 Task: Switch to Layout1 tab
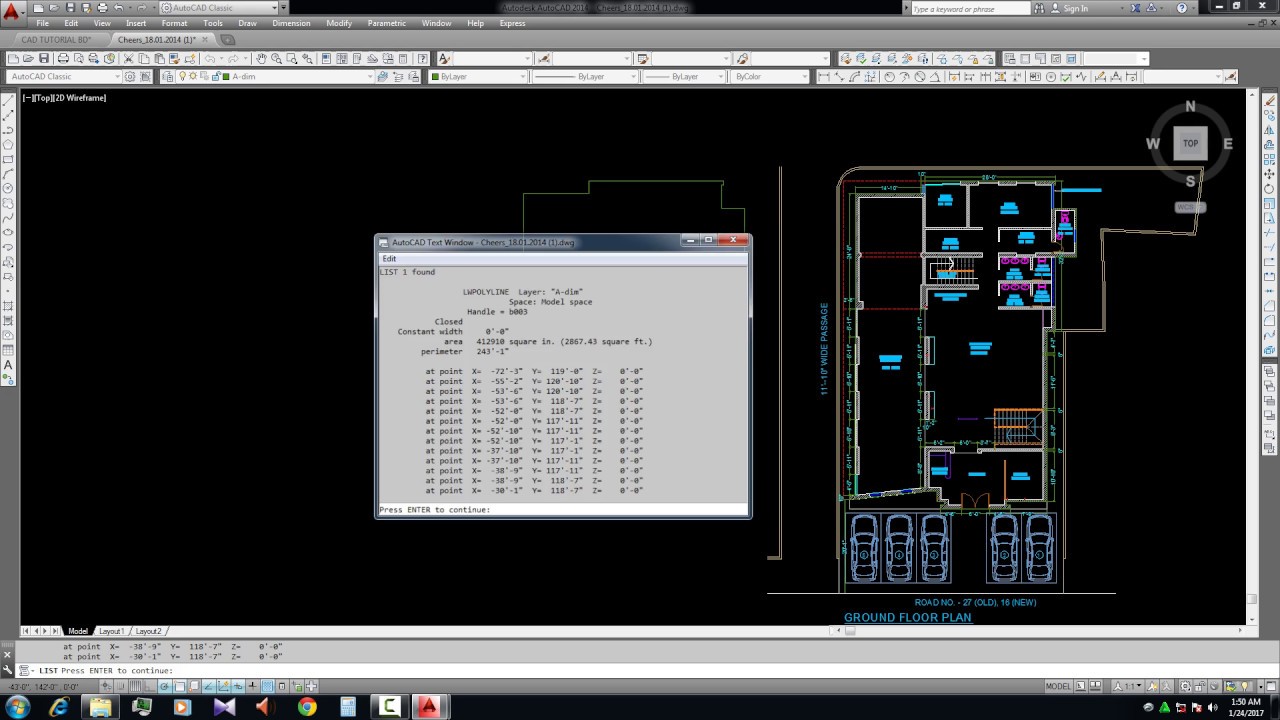[x=111, y=631]
